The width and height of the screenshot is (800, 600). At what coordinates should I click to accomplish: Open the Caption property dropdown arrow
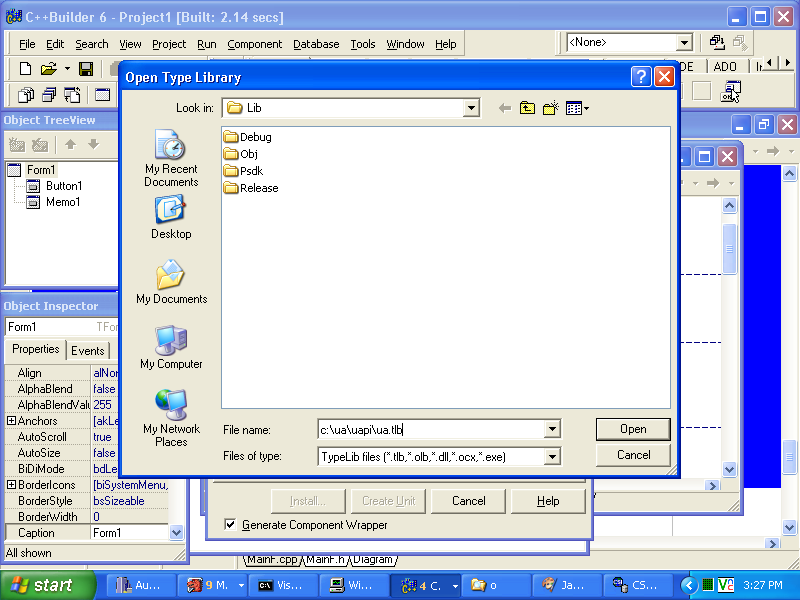pos(176,533)
